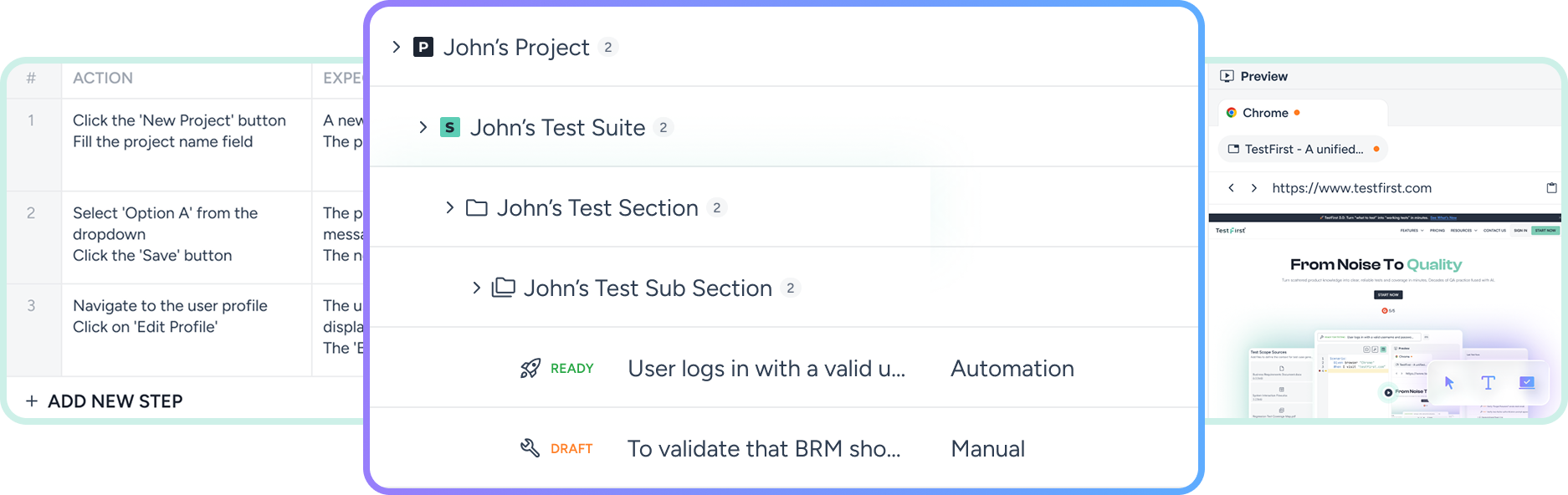Click the clipboard icon next to the URL
The image size is (1568, 495).
[x=1551, y=188]
